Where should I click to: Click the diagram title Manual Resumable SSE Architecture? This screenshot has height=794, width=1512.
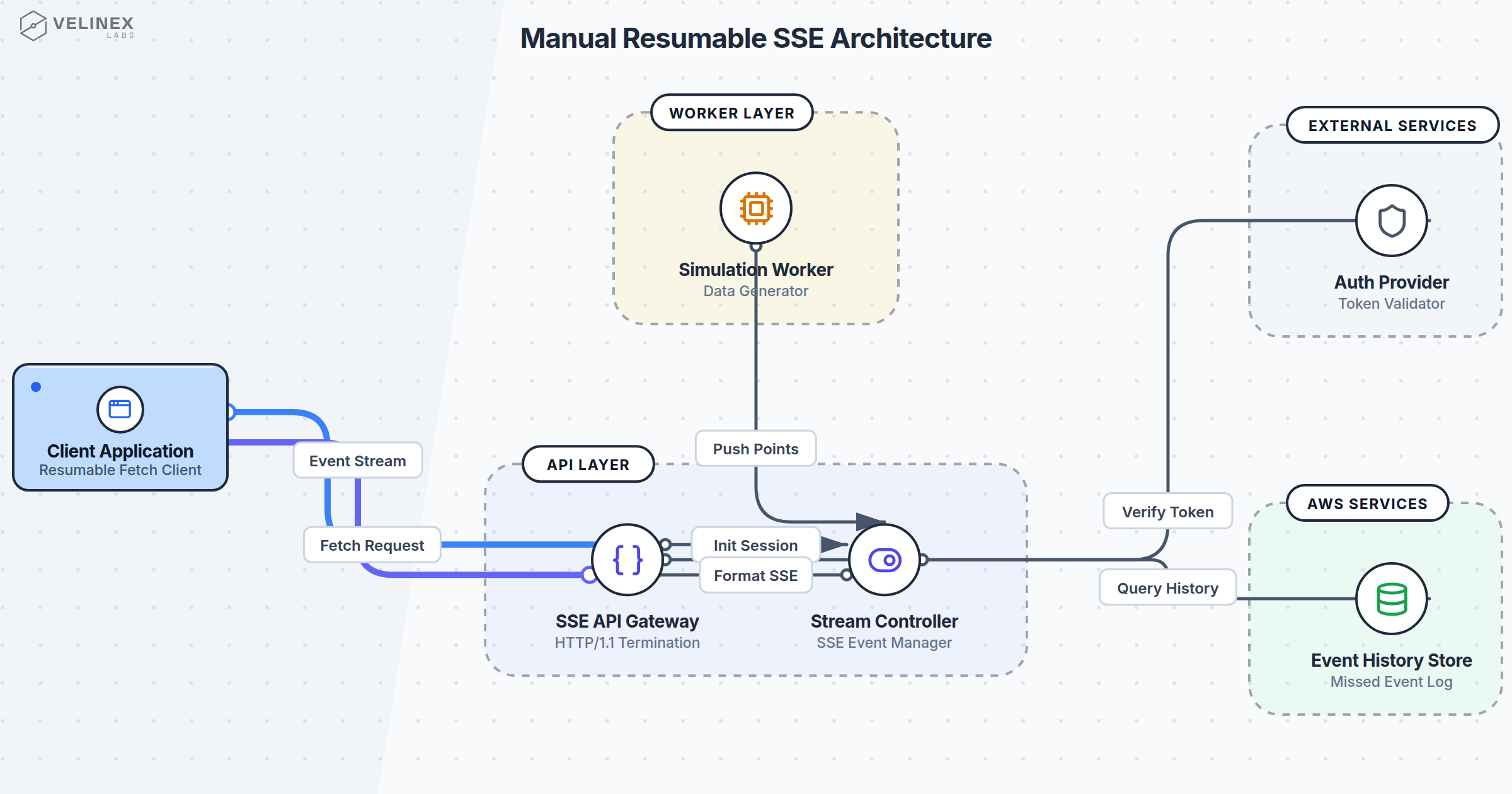tap(755, 38)
